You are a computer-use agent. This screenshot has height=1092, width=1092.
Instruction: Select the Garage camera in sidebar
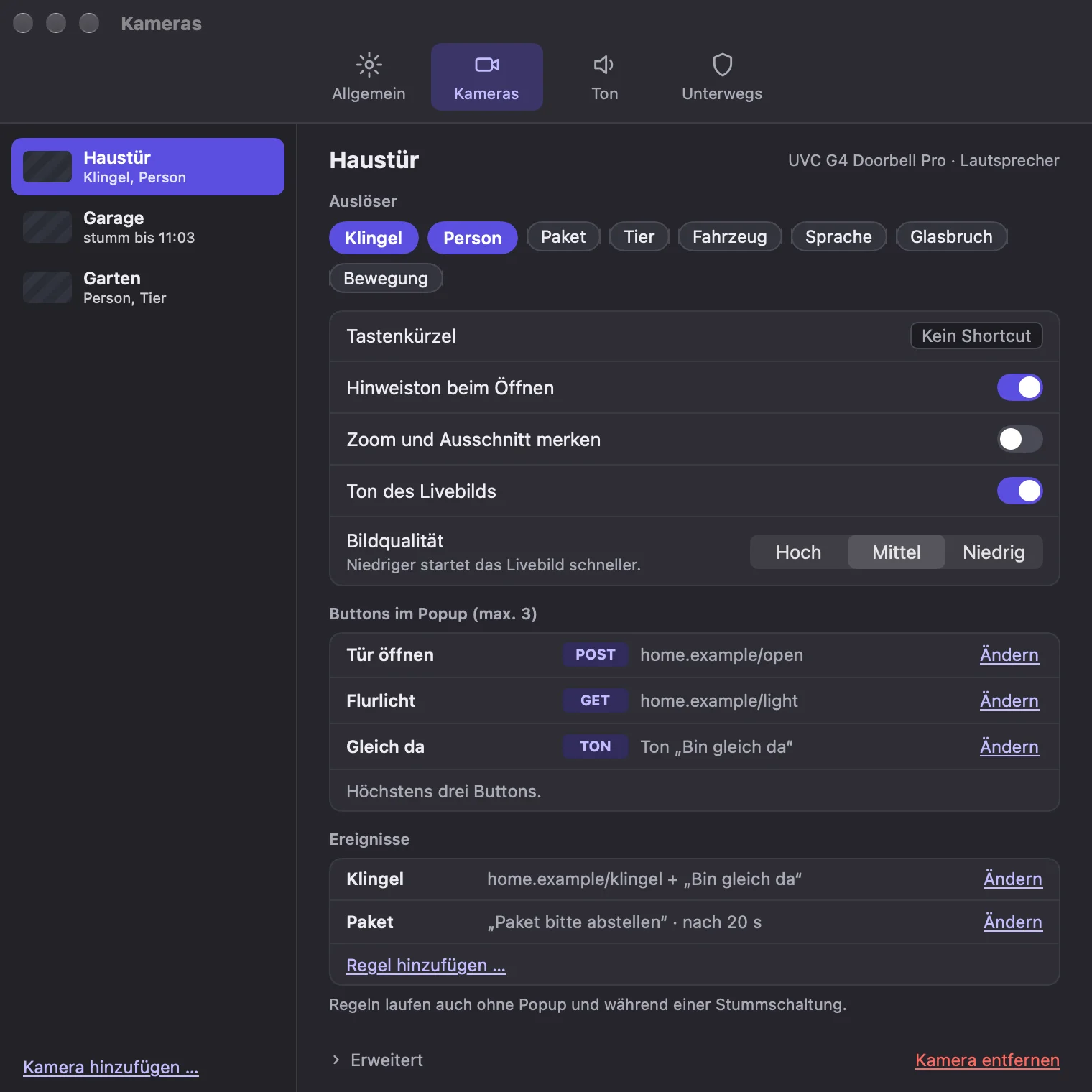[x=148, y=227]
